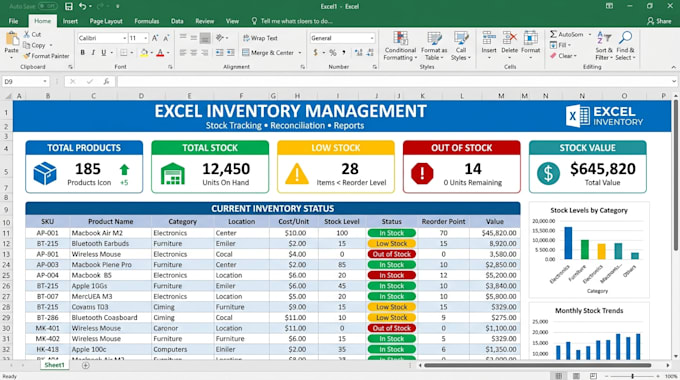
Task: Click the Undo arrow icon
Action: coord(82,7)
